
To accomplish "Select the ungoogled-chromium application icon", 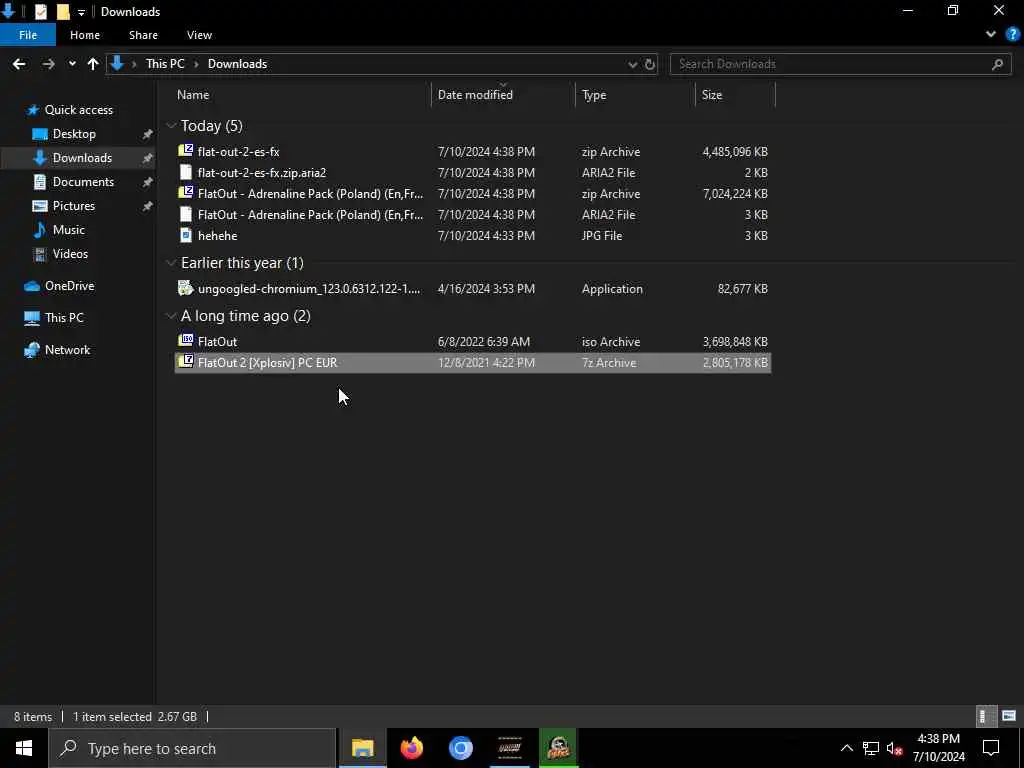I will [185, 288].
